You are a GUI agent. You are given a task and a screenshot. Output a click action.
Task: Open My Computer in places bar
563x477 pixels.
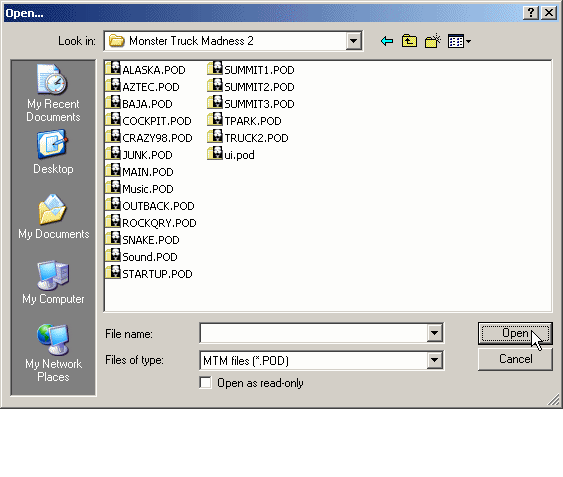point(53,282)
